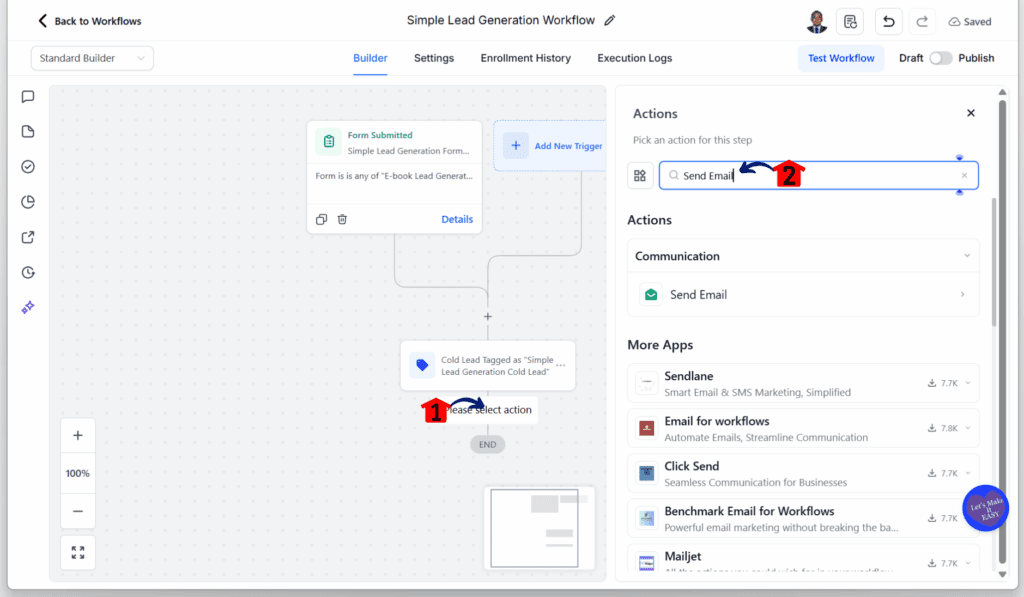
Task: Open the Standard Builder dropdown
Action: coord(91,58)
